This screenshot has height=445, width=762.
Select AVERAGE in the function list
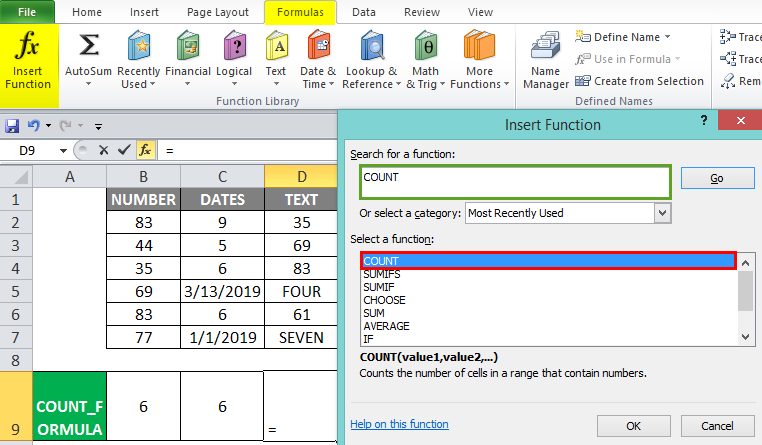[548, 326]
